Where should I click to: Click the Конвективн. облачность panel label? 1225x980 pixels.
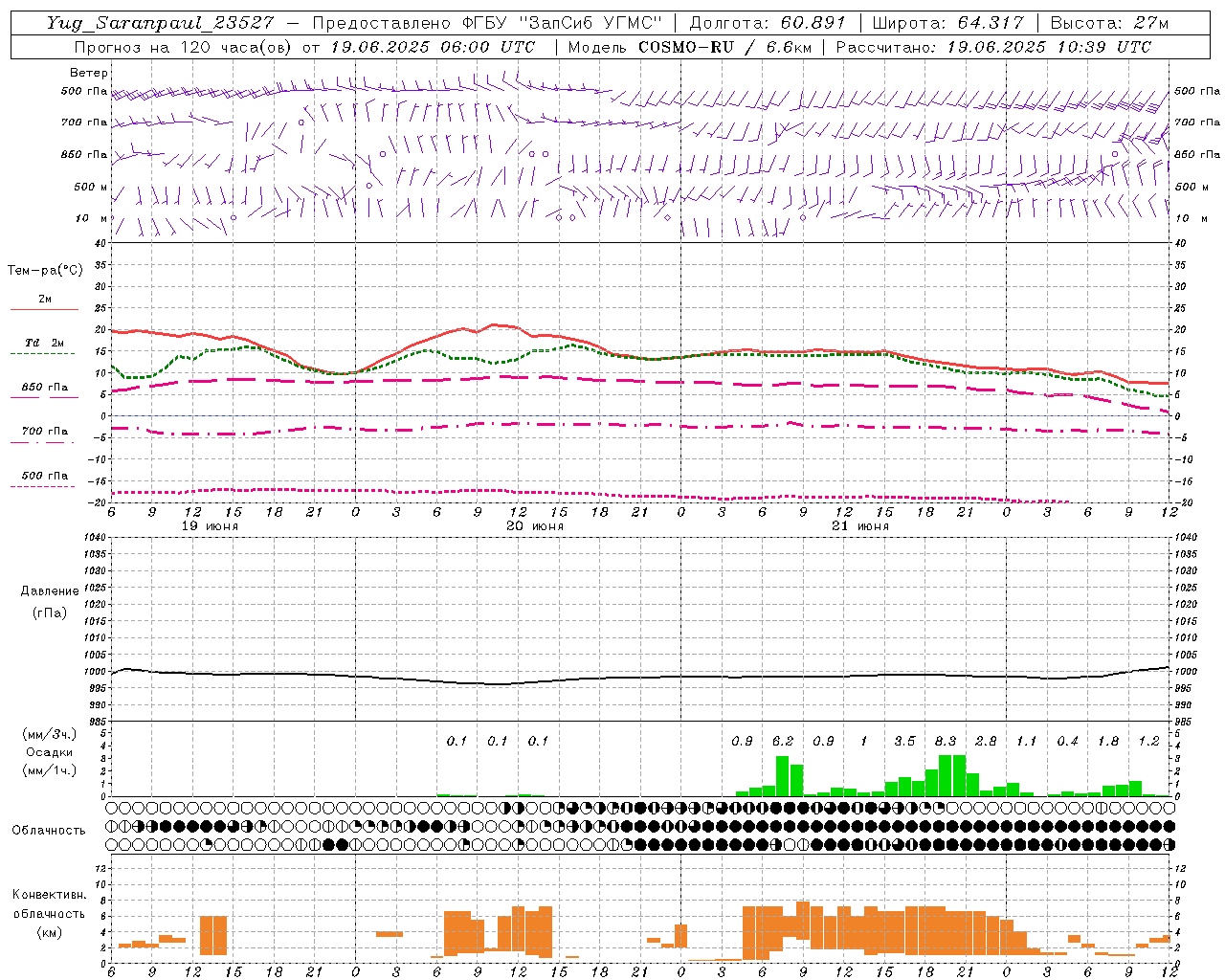click(x=49, y=904)
